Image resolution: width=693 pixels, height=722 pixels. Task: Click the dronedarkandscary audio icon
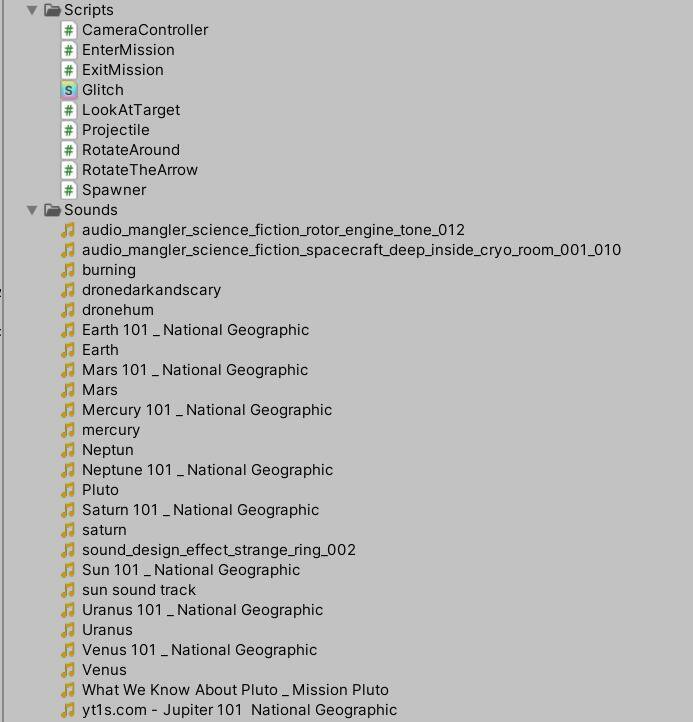tap(68, 290)
